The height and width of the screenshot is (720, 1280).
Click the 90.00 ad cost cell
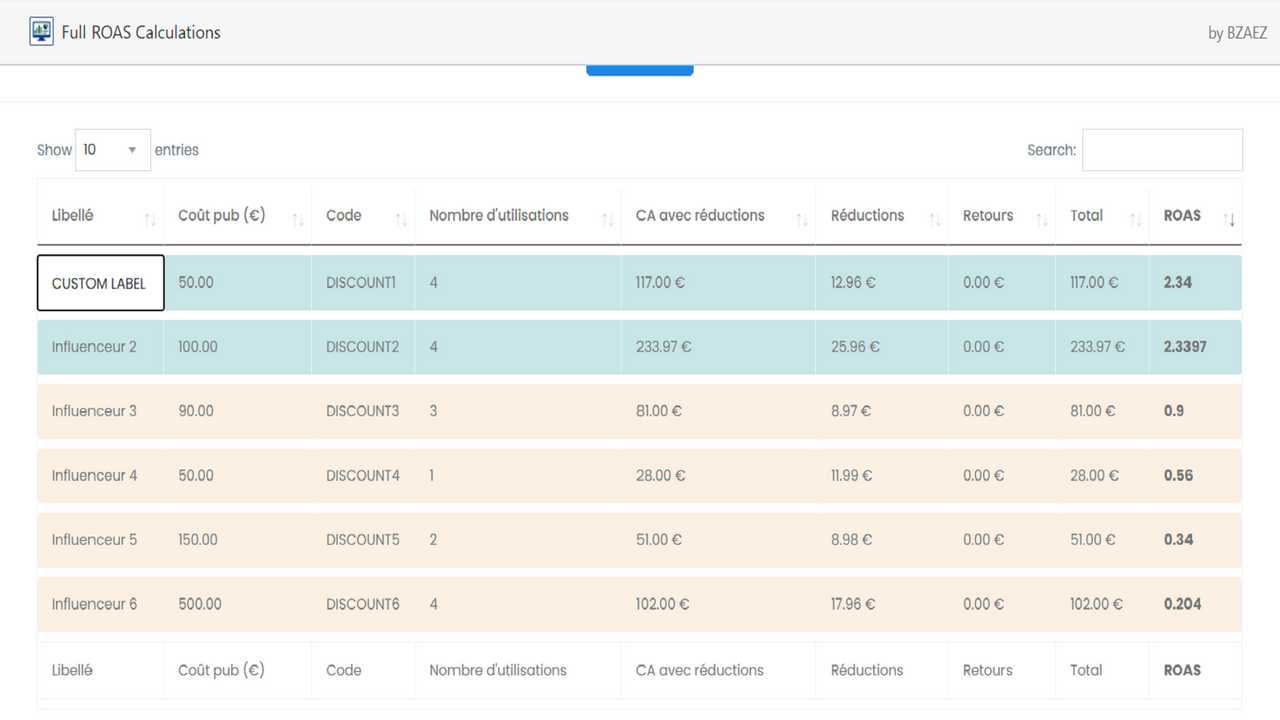pos(238,411)
